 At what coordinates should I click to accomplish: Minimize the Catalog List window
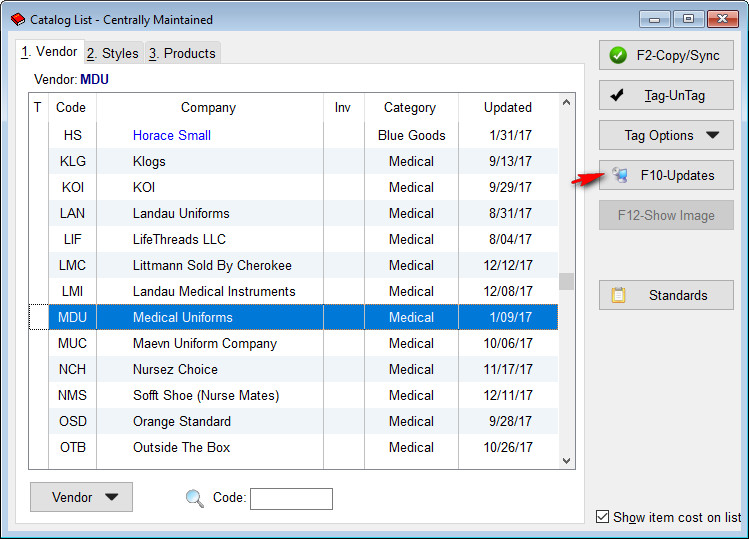tap(654, 19)
